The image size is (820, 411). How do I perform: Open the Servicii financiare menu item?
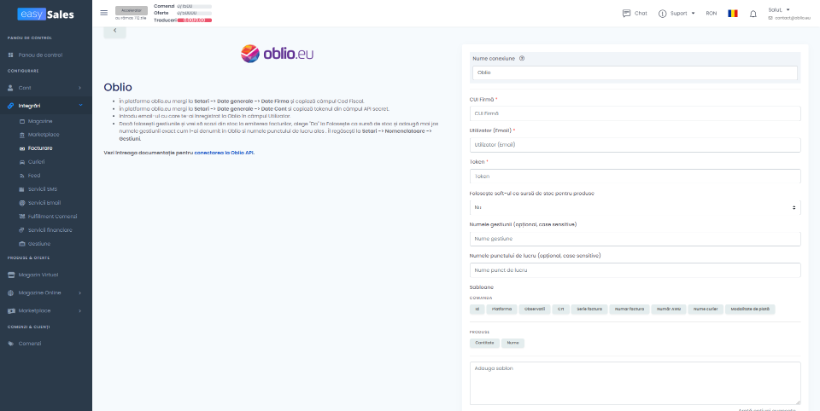pyautogui.click(x=50, y=230)
